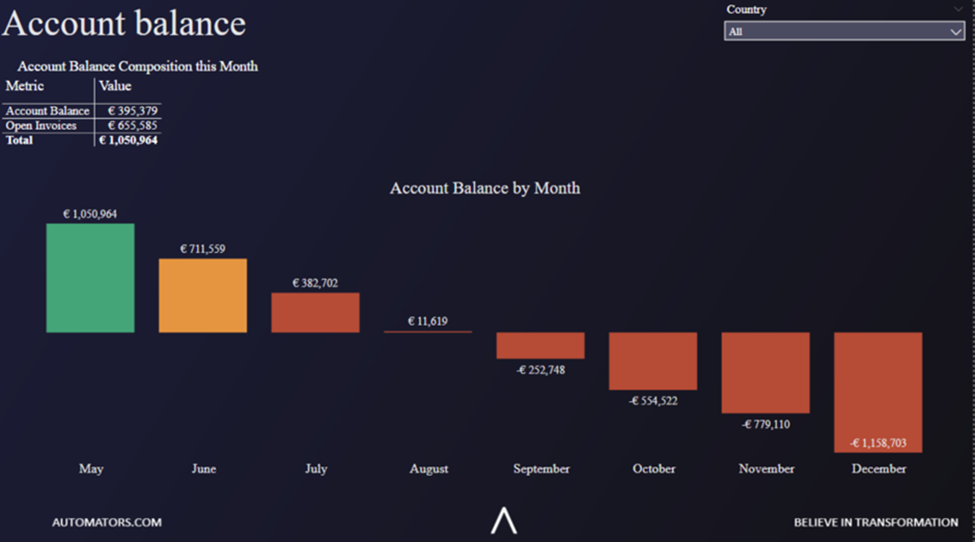Image resolution: width=975 pixels, height=542 pixels.
Task: Click the Automators arrow logo icon
Action: click(504, 520)
